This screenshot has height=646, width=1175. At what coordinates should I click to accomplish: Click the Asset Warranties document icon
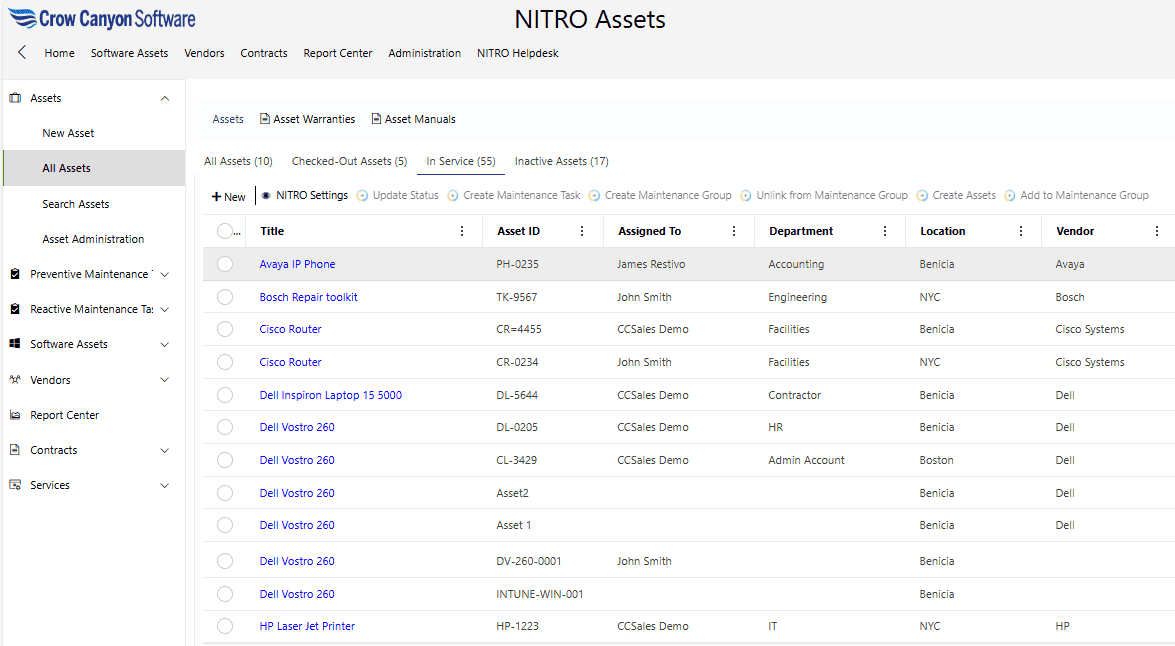pos(265,118)
